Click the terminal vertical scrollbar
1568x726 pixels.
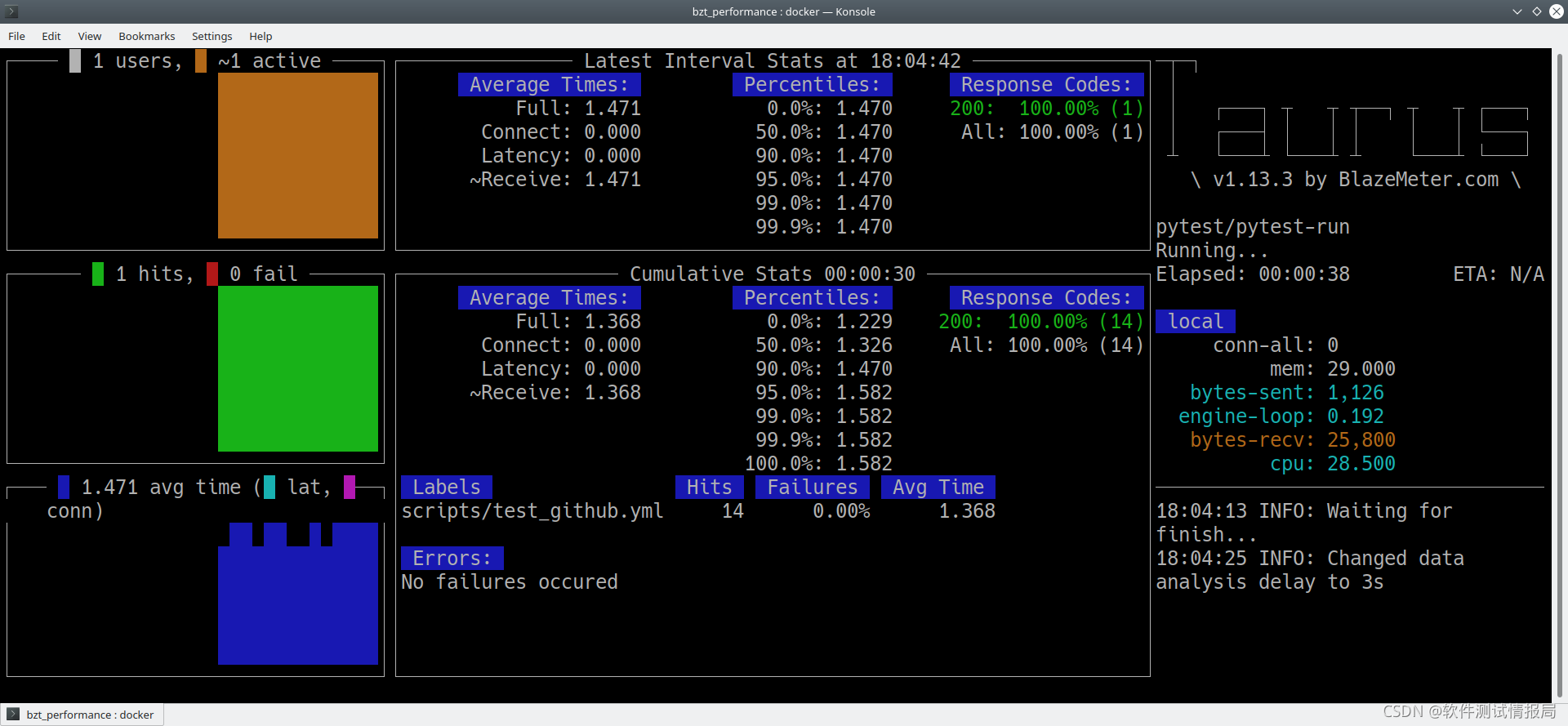[x=1560, y=376]
